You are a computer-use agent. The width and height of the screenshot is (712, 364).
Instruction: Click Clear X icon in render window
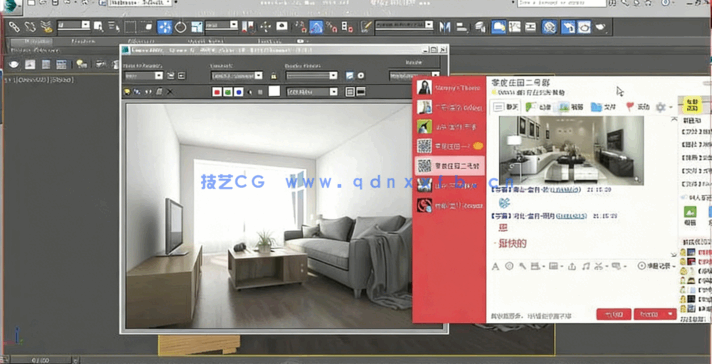pyautogui.click(x=170, y=92)
